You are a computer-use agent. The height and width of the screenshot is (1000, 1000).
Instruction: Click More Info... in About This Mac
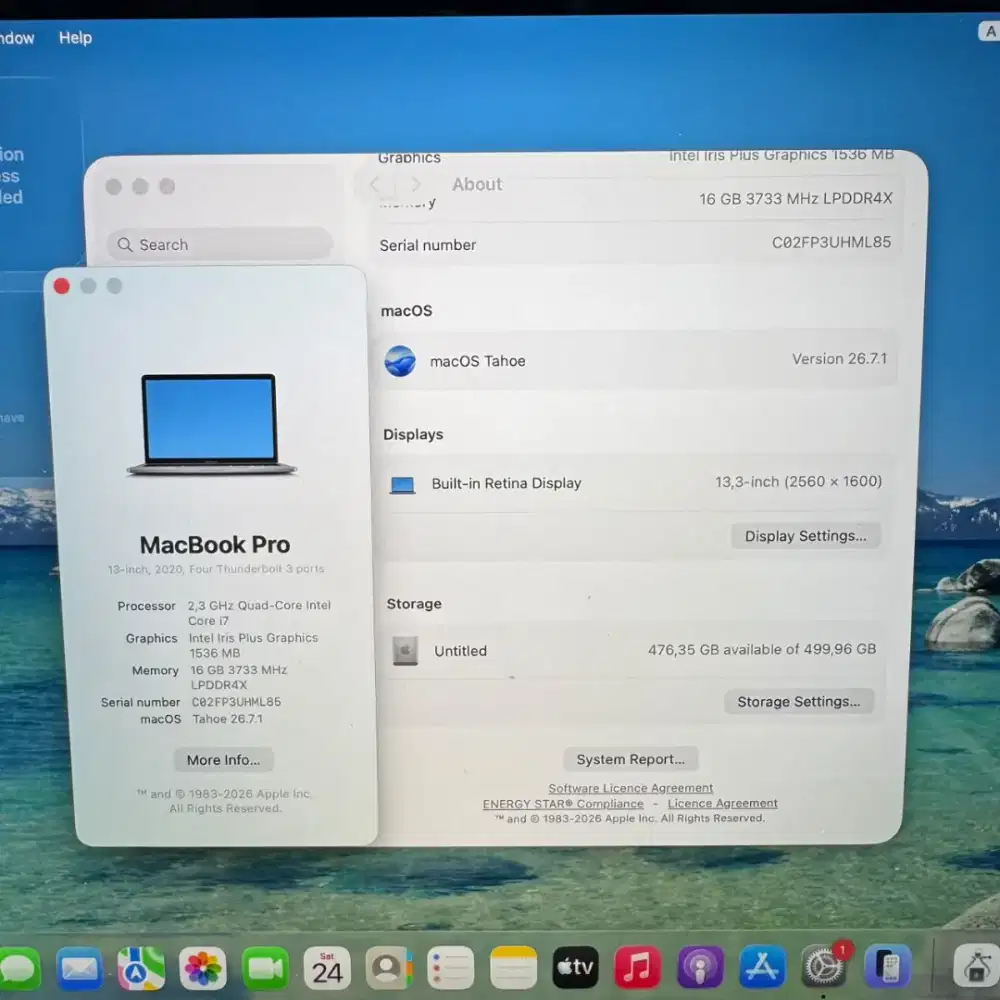click(x=223, y=760)
